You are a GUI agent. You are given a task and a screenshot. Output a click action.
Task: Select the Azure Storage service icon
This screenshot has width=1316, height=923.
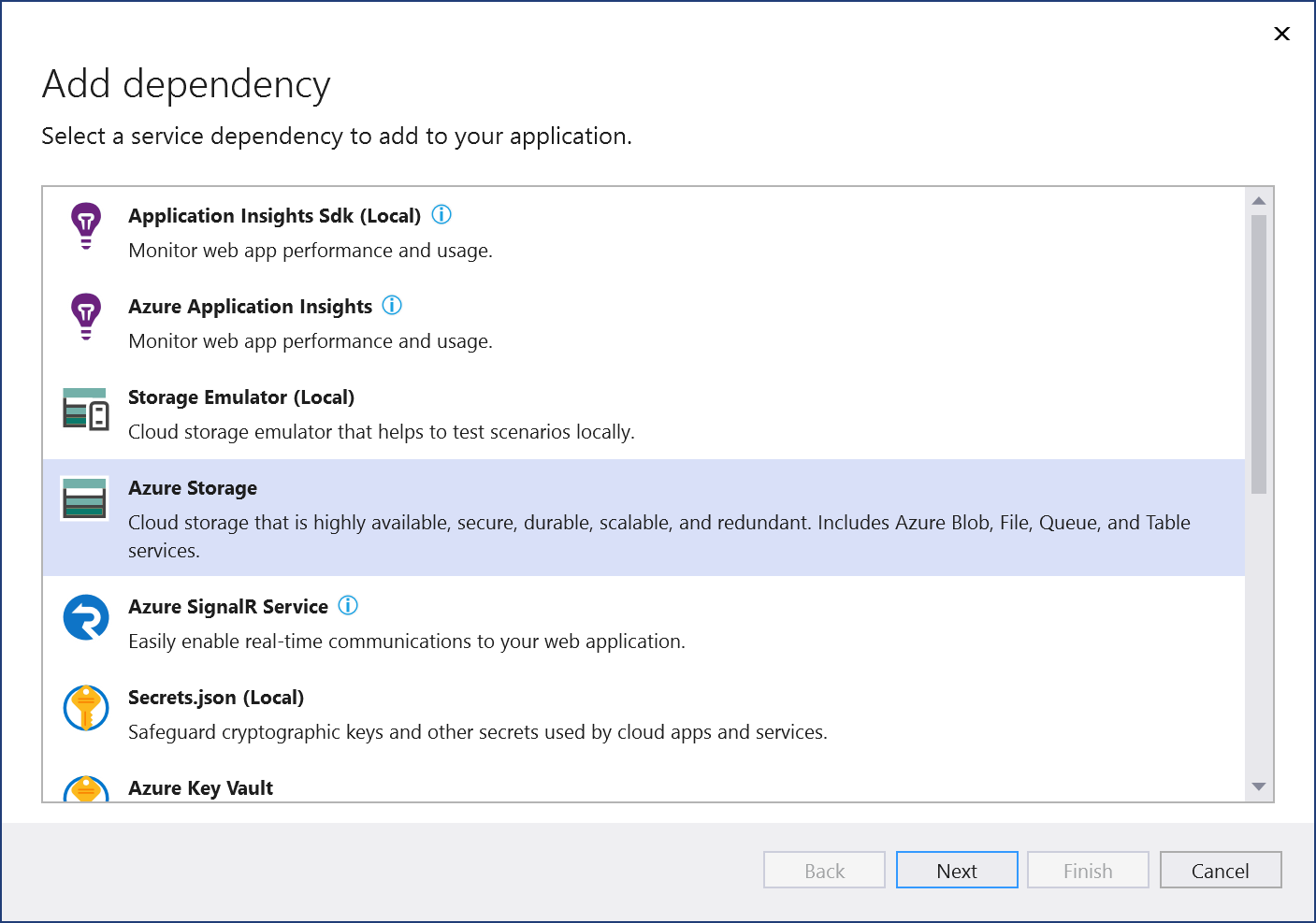pyautogui.click(x=85, y=499)
